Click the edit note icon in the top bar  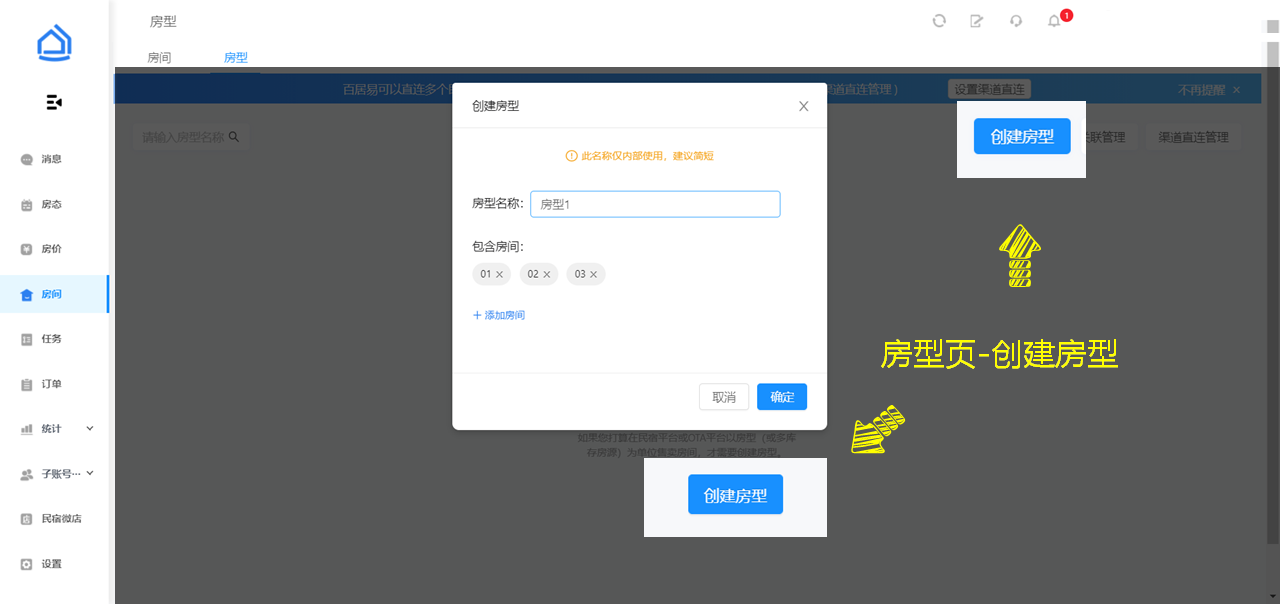coord(977,20)
